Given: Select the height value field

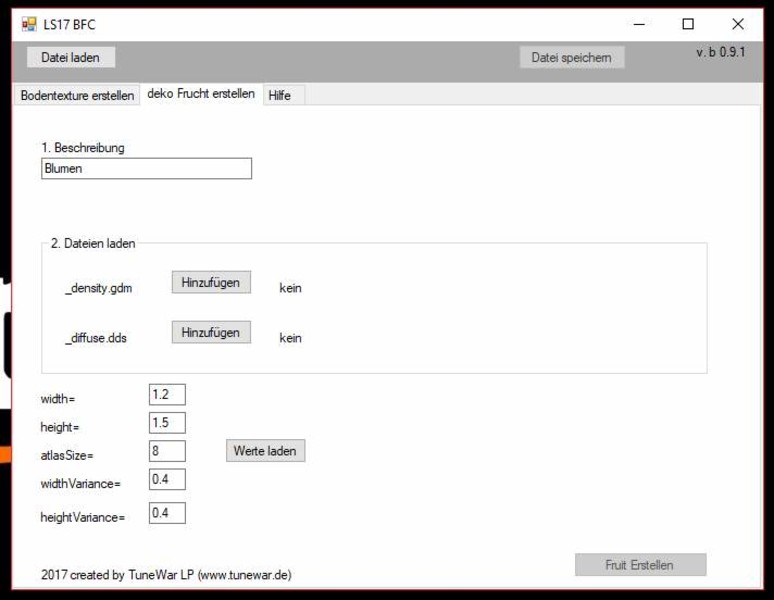Looking at the screenshot, I should pyautogui.click(x=167, y=423).
